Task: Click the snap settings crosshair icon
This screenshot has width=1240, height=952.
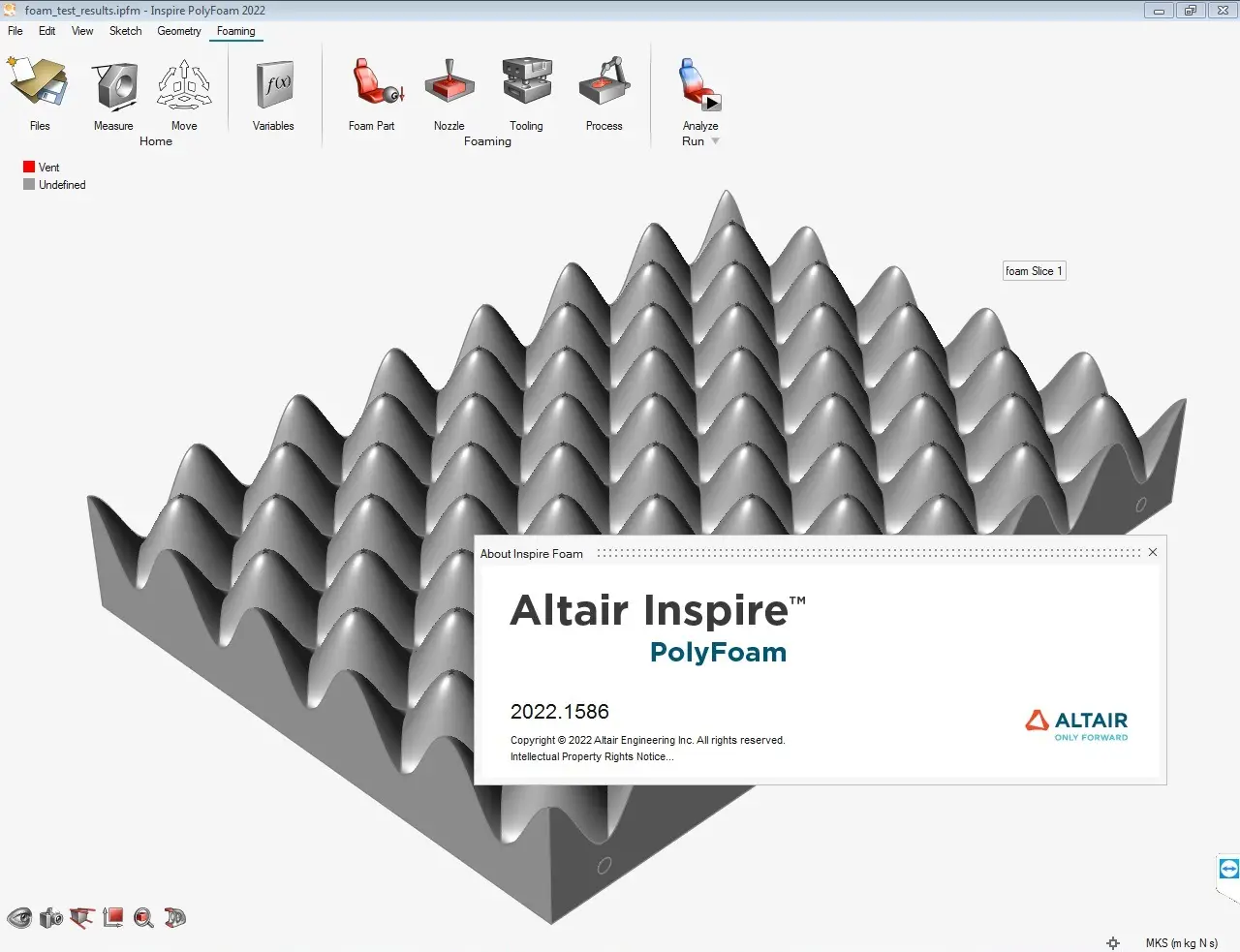Action: pos(1113,942)
